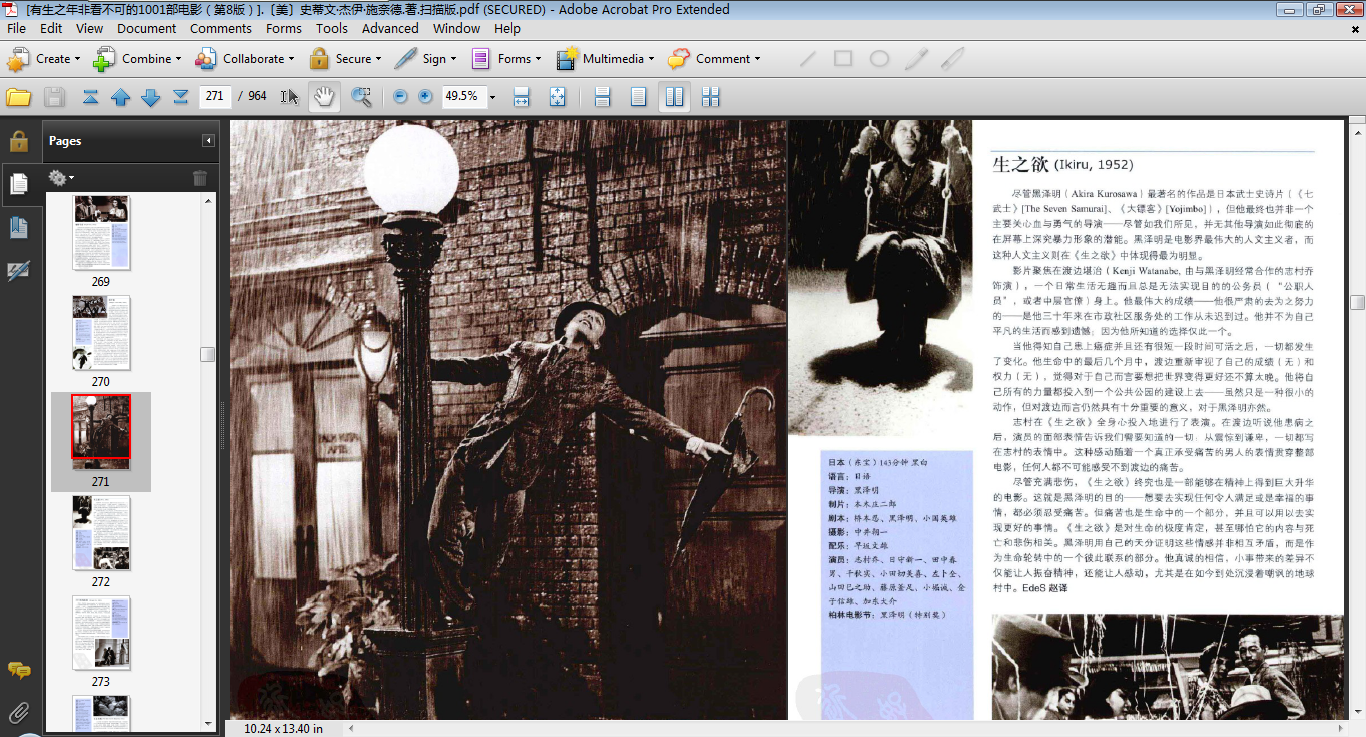Open the Comment dropdown
1366x737 pixels.
714,59
